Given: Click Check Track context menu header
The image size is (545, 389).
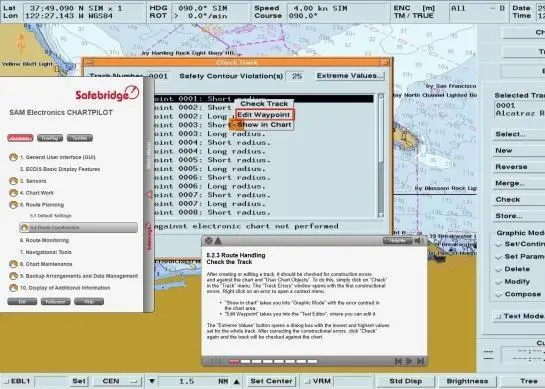Looking at the screenshot, I should coord(265,104).
